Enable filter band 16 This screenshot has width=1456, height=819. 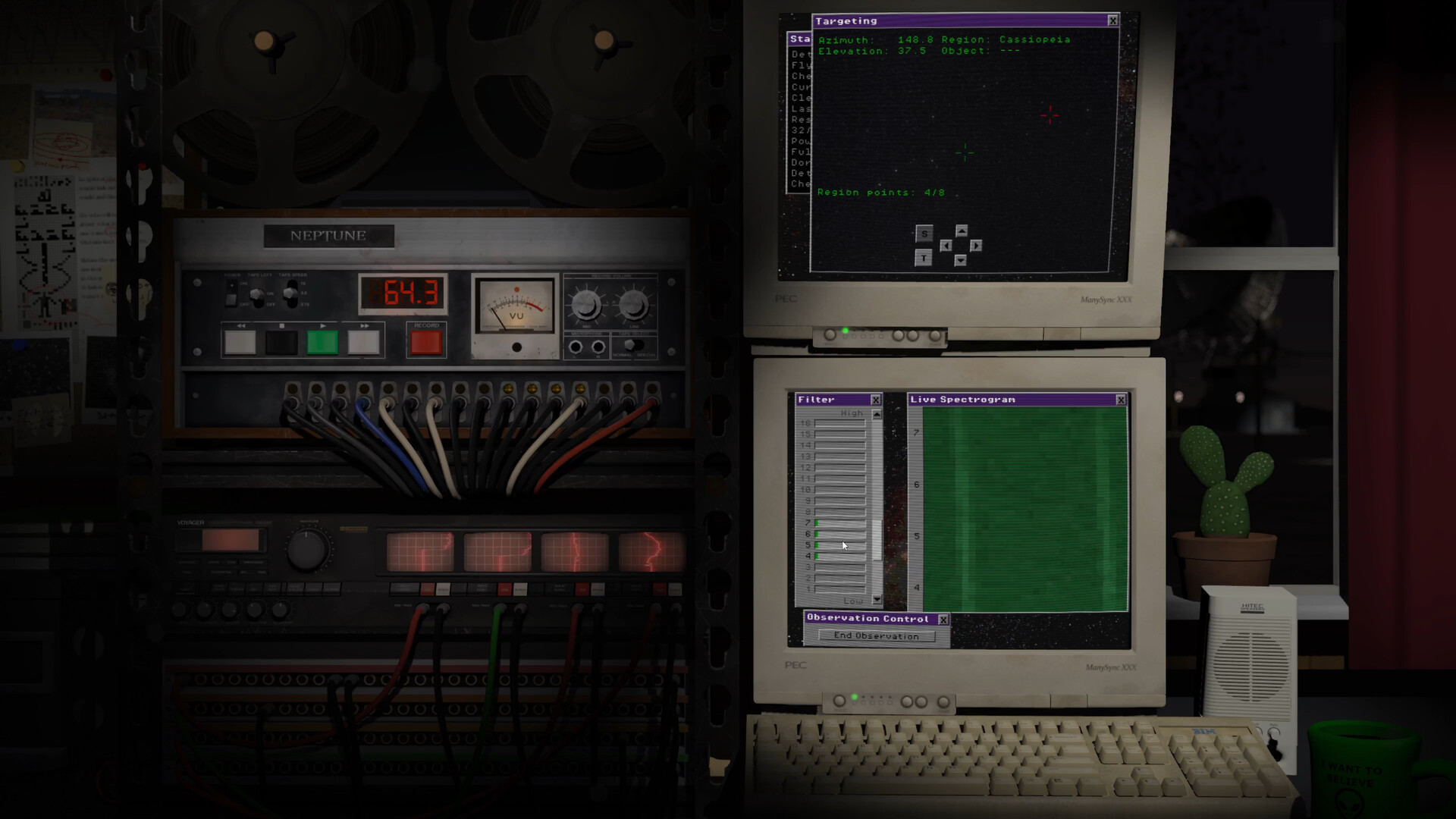tap(839, 423)
